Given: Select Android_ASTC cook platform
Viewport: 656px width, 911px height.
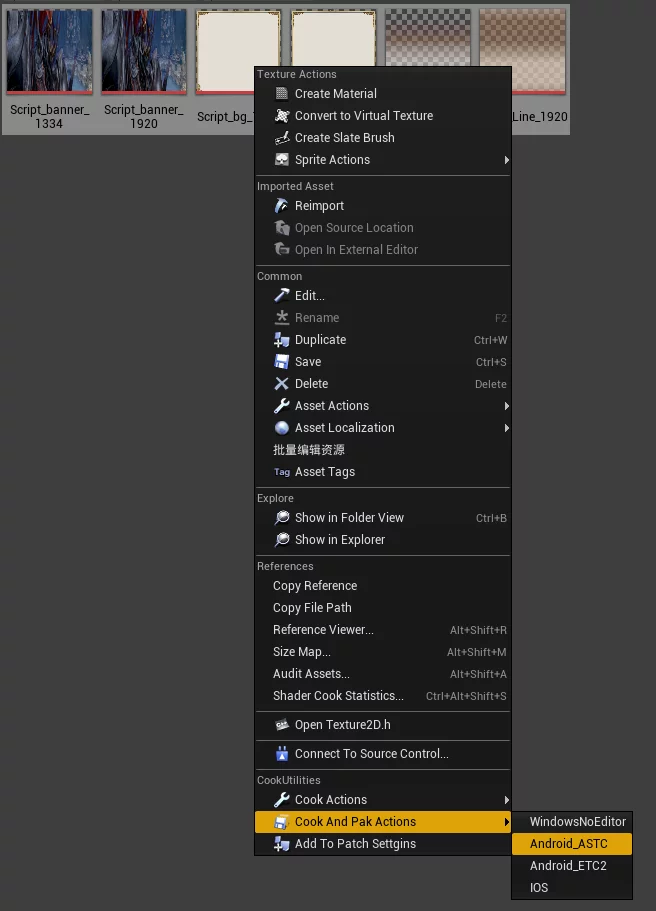Looking at the screenshot, I should [568, 844].
